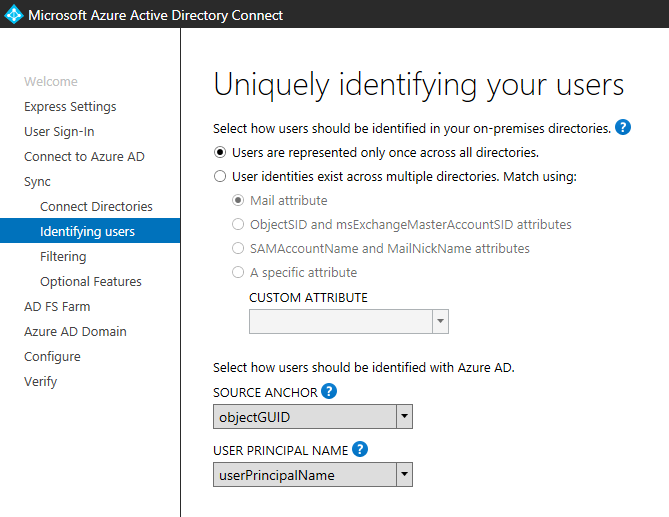Open the Optional Features step
The height and width of the screenshot is (517, 669).
pos(91,282)
